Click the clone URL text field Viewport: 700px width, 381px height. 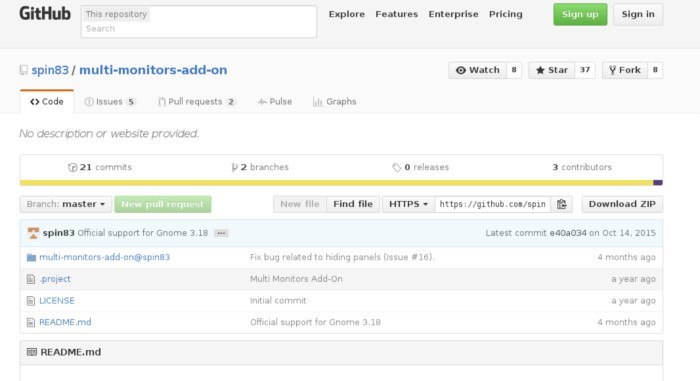click(493, 204)
